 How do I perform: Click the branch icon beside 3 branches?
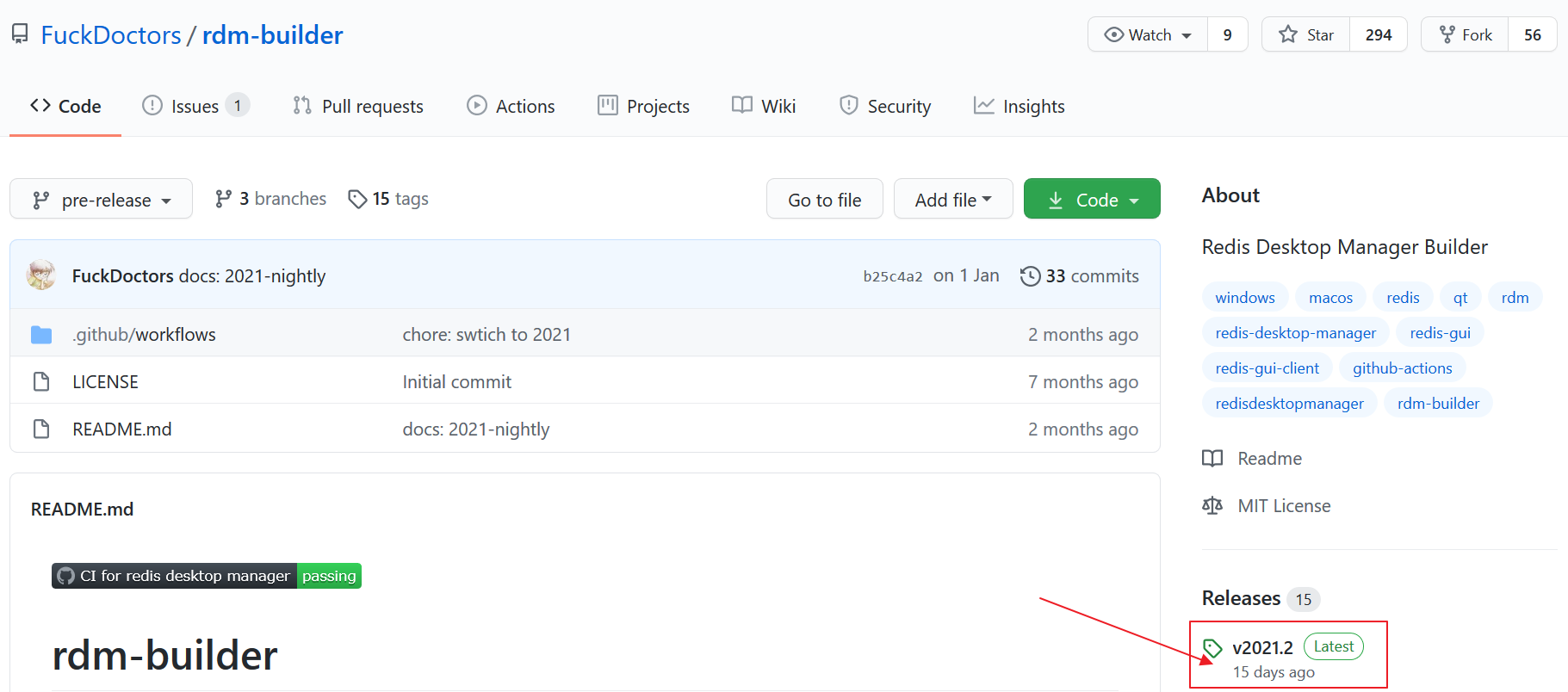tap(224, 200)
